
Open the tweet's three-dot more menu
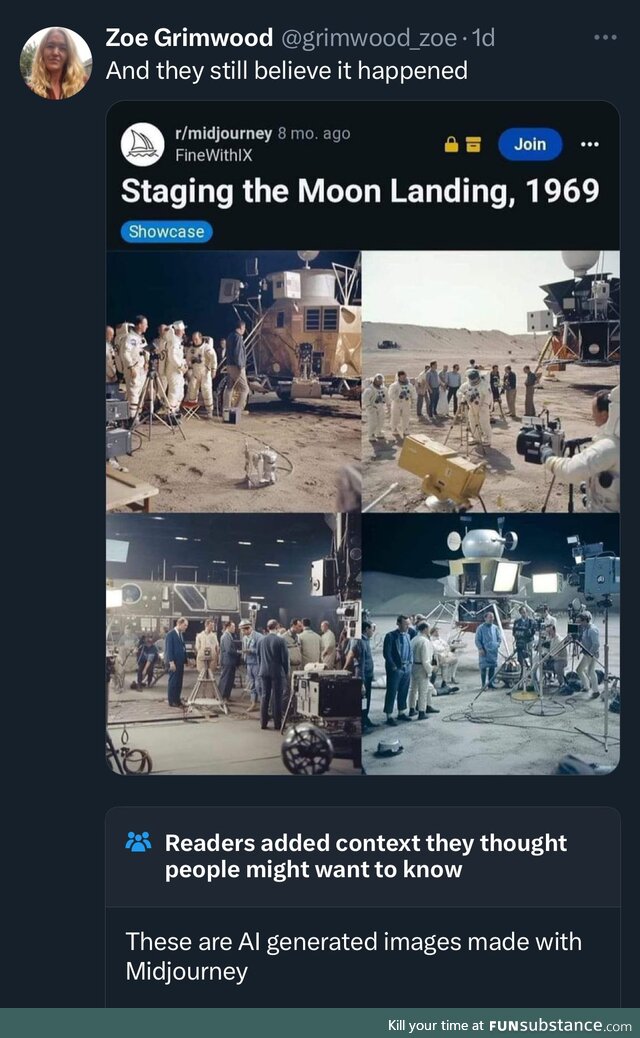[x=605, y=38]
